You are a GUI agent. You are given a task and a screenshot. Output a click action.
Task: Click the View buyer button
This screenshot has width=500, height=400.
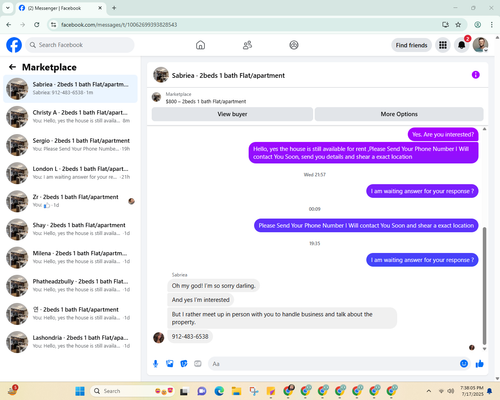pyautogui.click(x=232, y=114)
